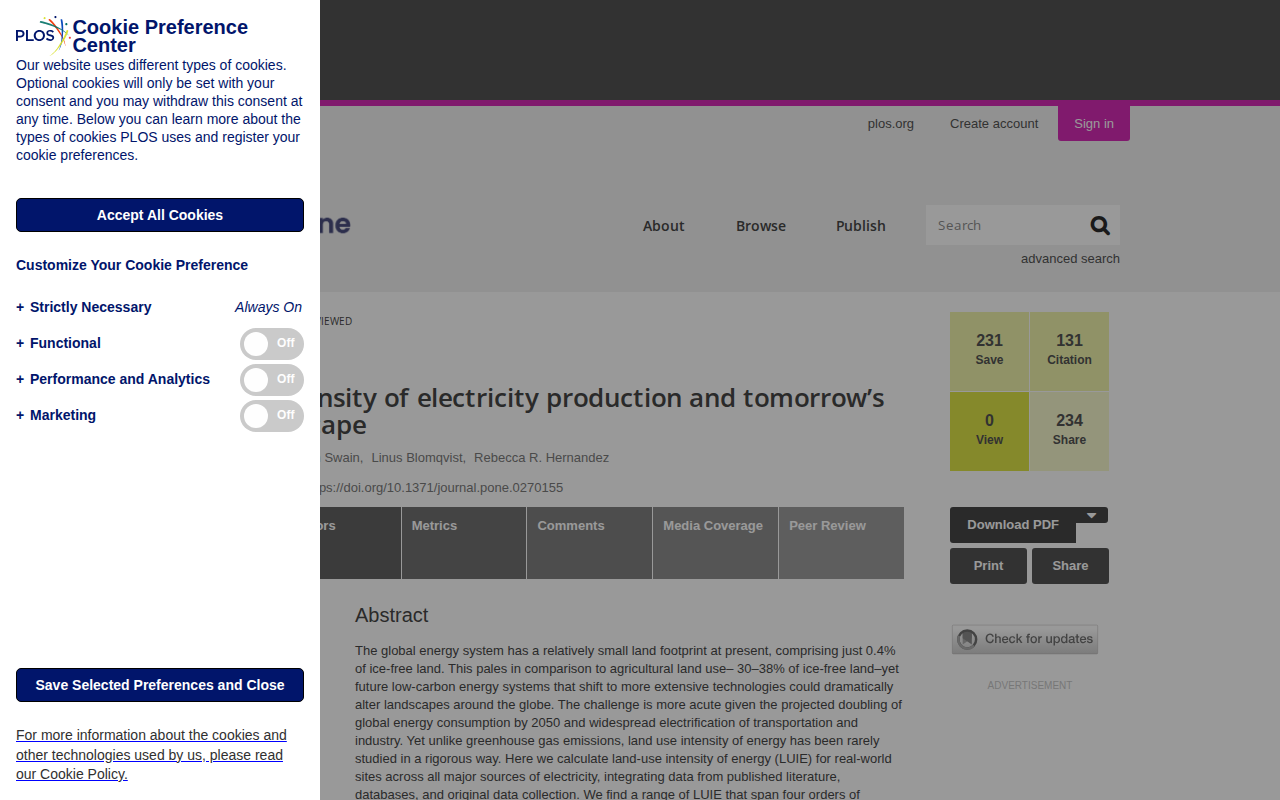Image resolution: width=1280 pixels, height=800 pixels.
Task: Switch to the Media Coverage tab
Action: (715, 543)
